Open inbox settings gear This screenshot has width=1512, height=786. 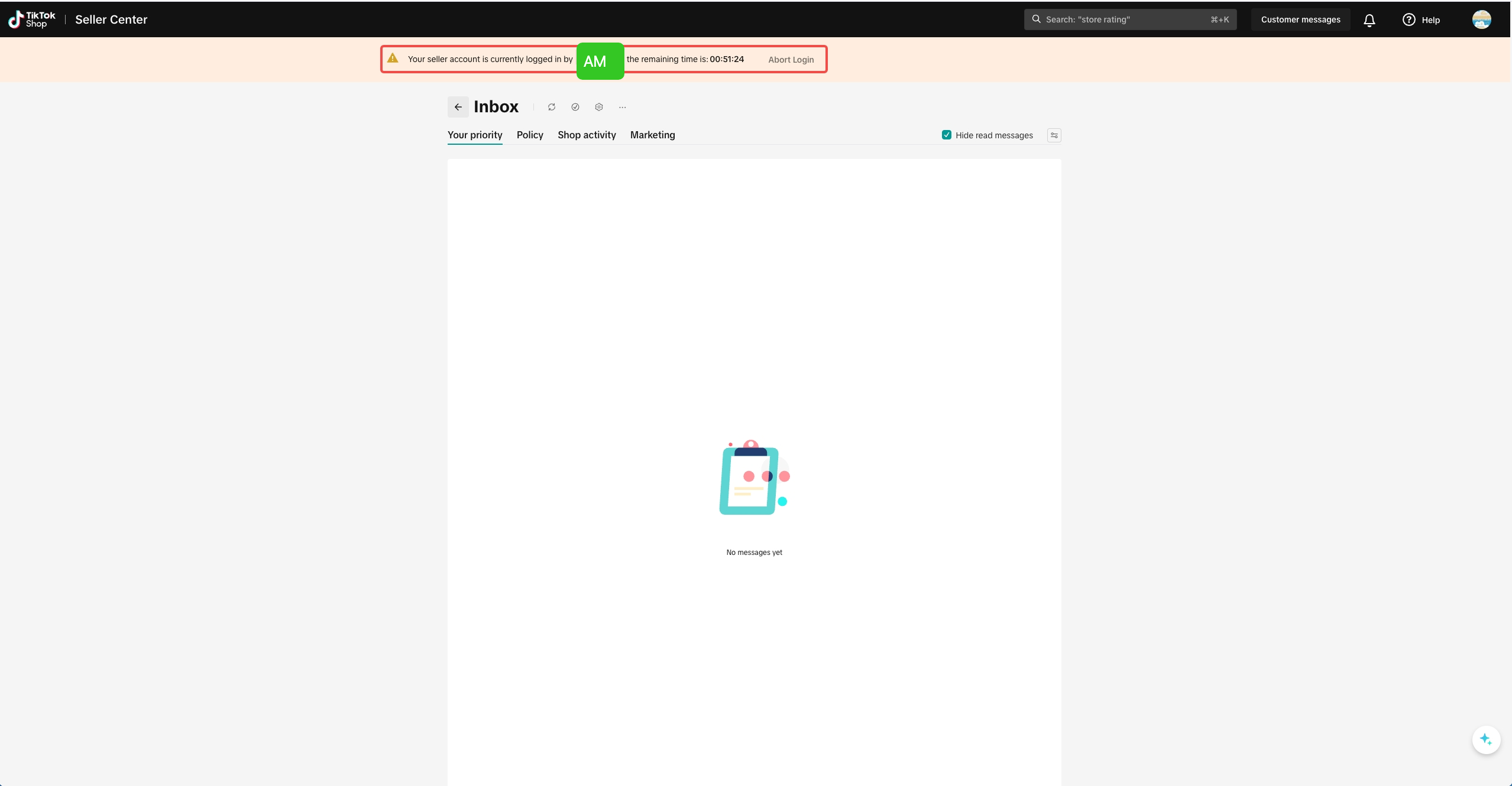[598, 107]
